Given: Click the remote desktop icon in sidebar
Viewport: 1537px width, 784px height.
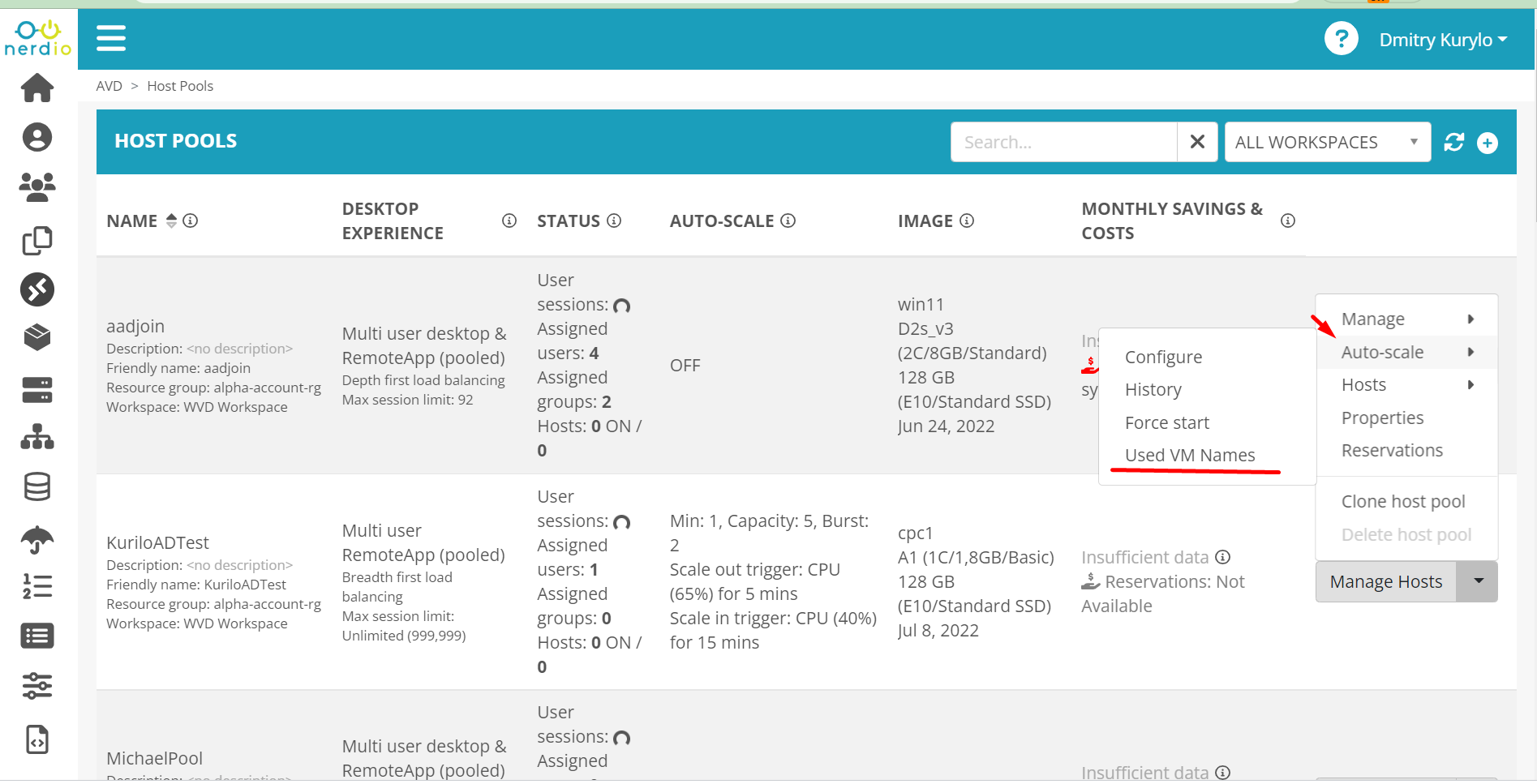Looking at the screenshot, I should (37, 289).
